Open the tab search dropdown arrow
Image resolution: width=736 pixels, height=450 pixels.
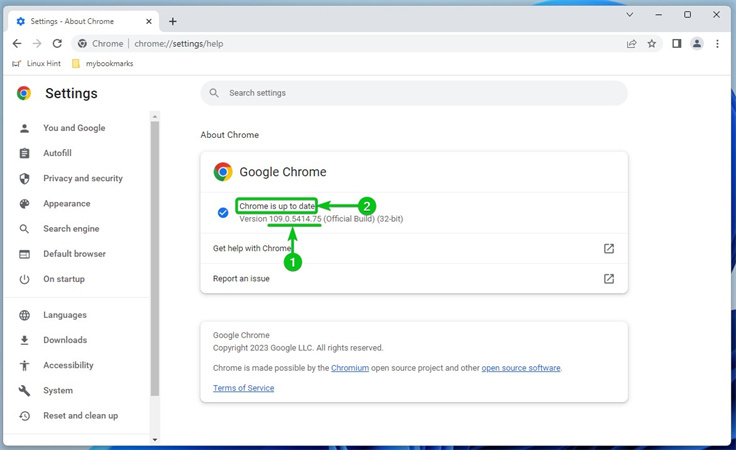coord(630,15)
